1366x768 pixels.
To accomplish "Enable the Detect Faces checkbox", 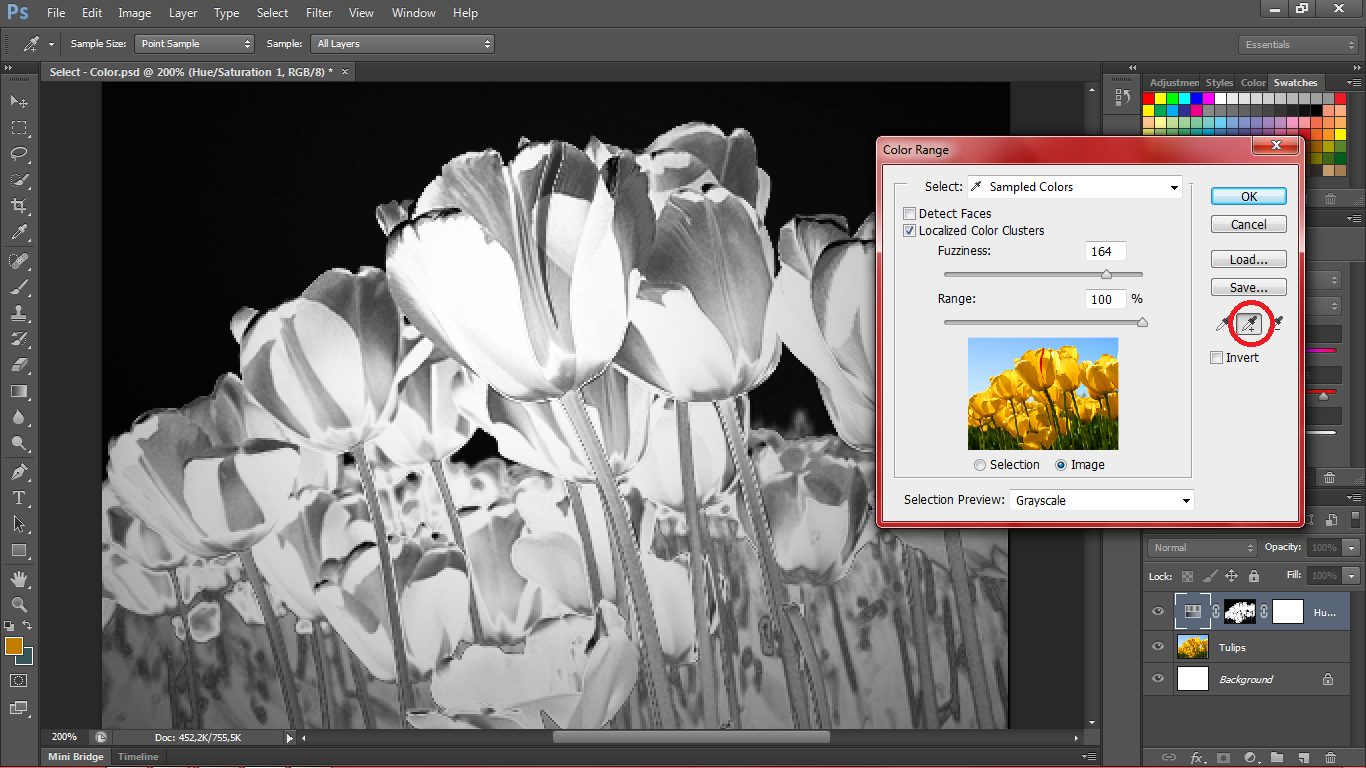I will click(909, 213).
